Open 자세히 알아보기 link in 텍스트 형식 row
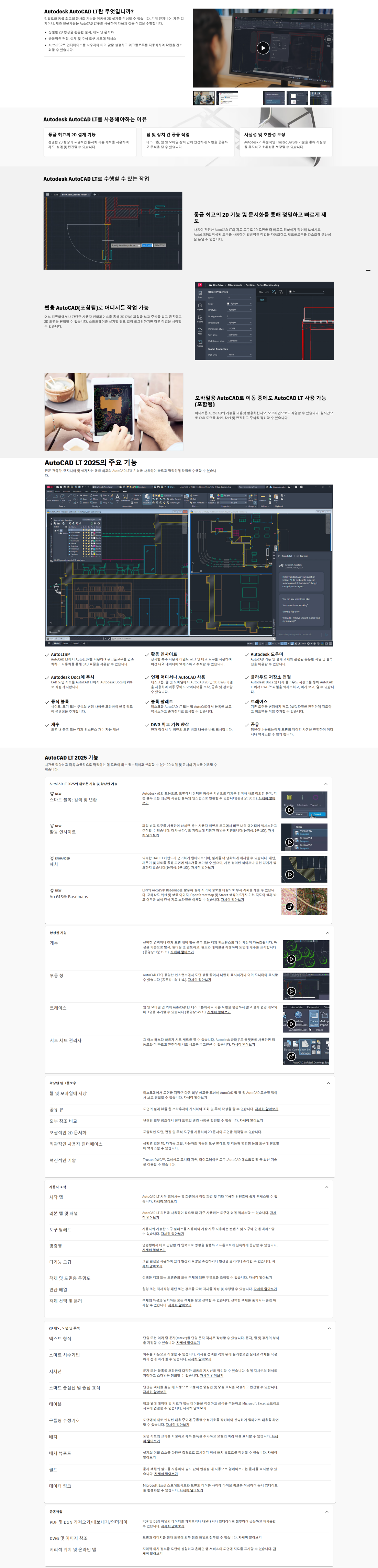The height and width of the screenshot is (1568, 378). [188, 1343]
